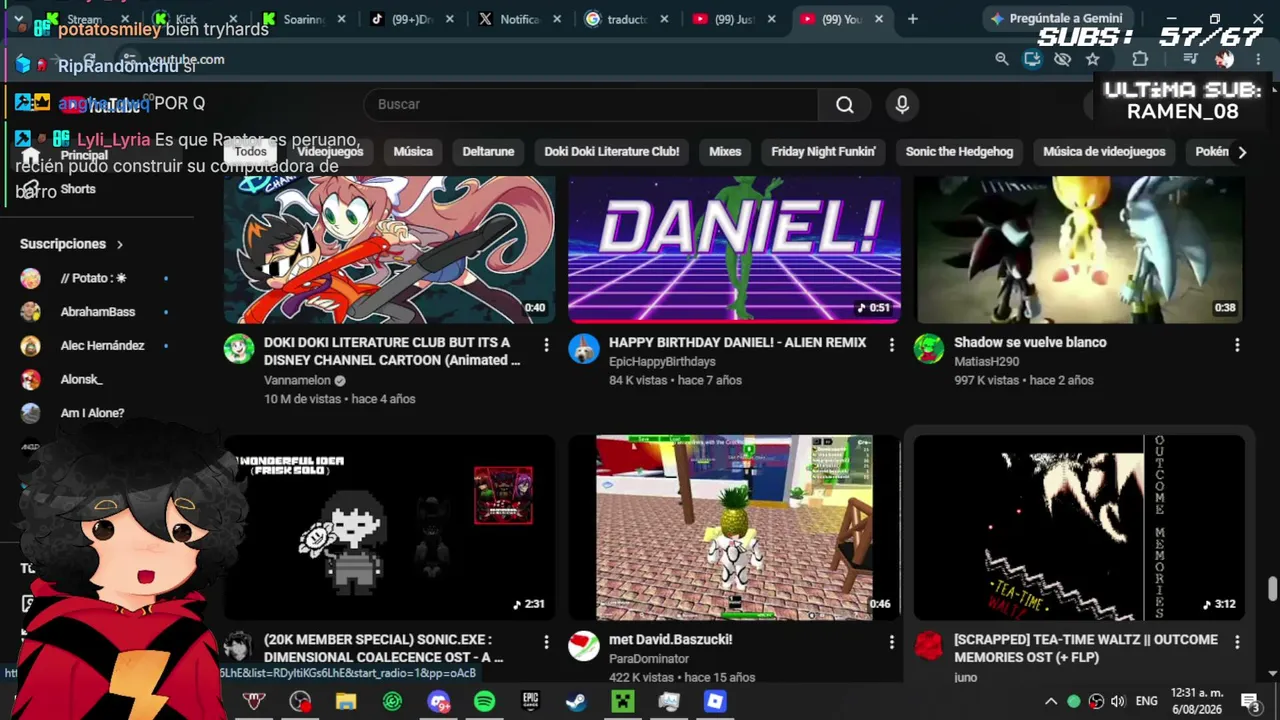Image resolution: width=1280 pixels, height=720 pixels.
Task: Open options for Happy Birthday Daniel video
Action: click(892, 345)
